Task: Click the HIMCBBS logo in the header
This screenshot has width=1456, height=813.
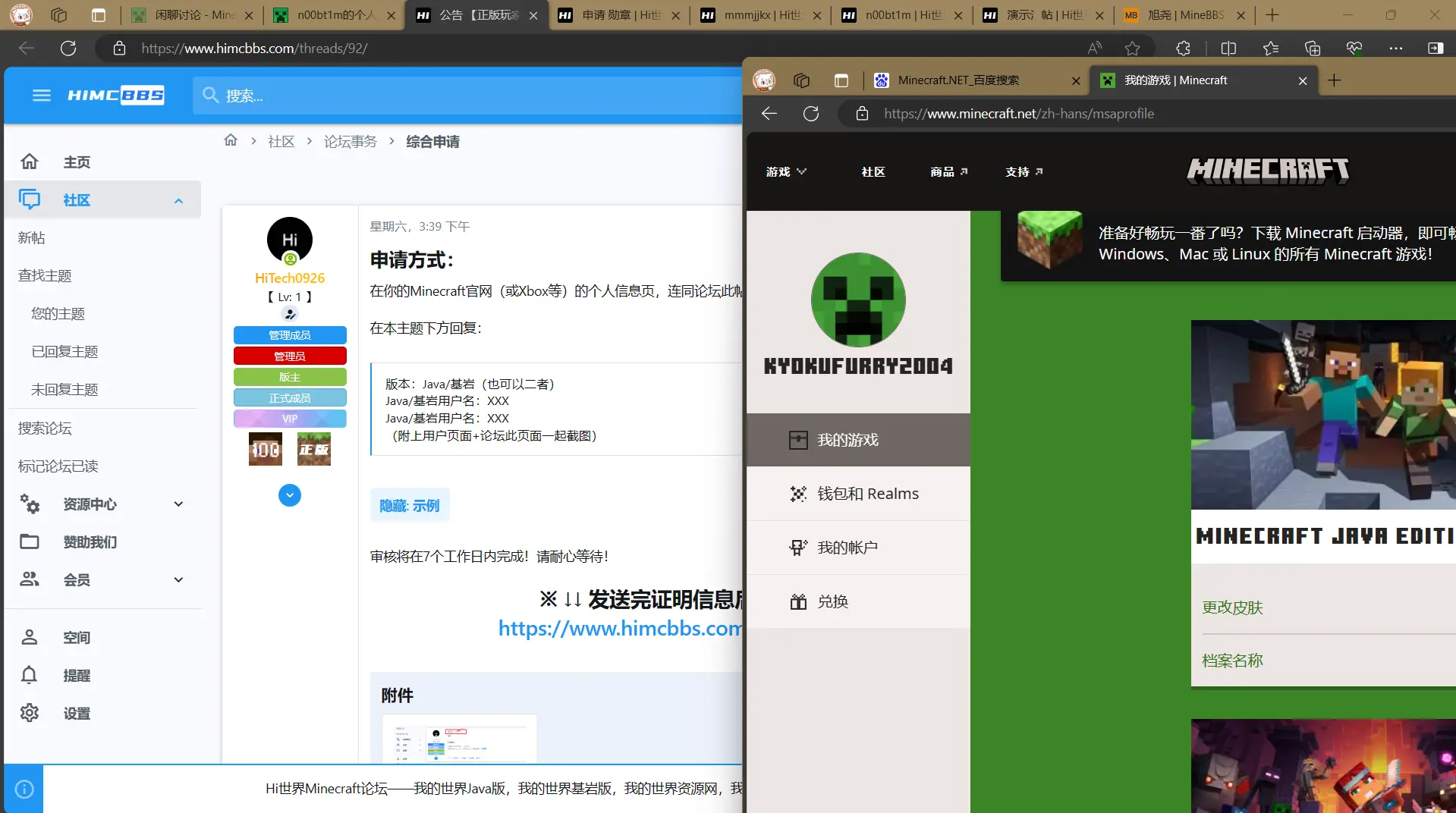Action: tap(116, 95)
